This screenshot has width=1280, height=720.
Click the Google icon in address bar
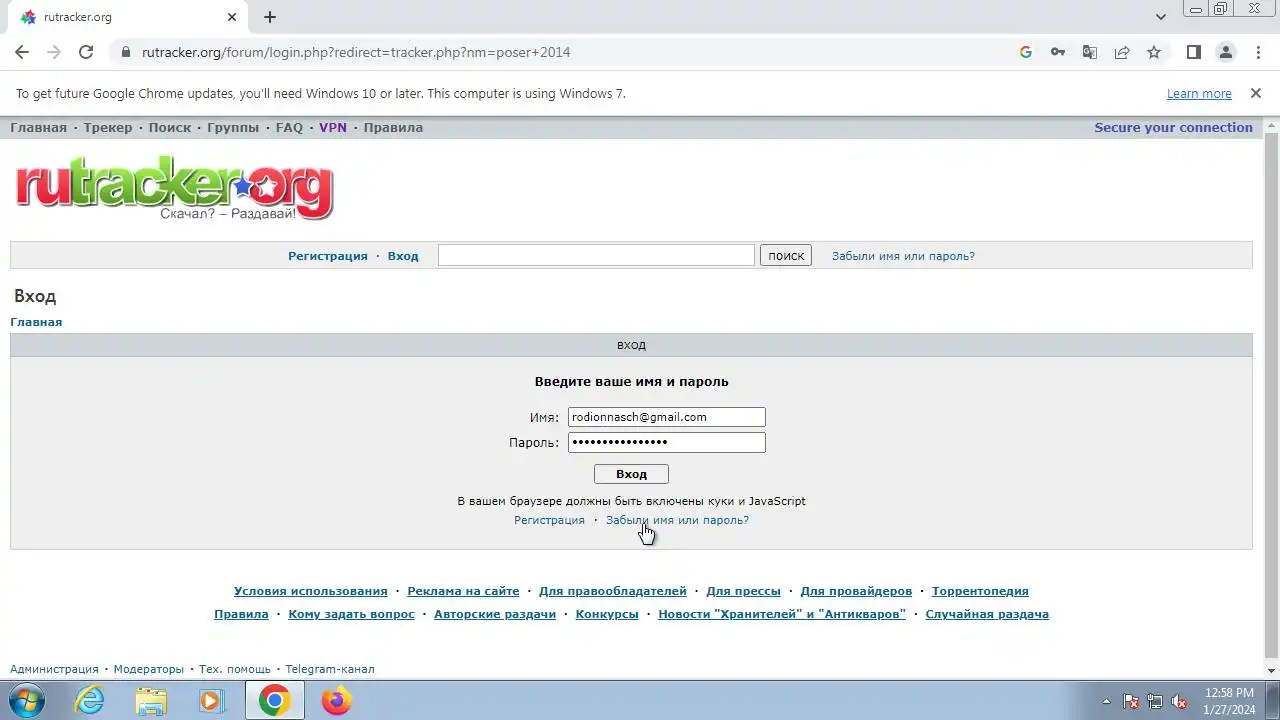1026,52
